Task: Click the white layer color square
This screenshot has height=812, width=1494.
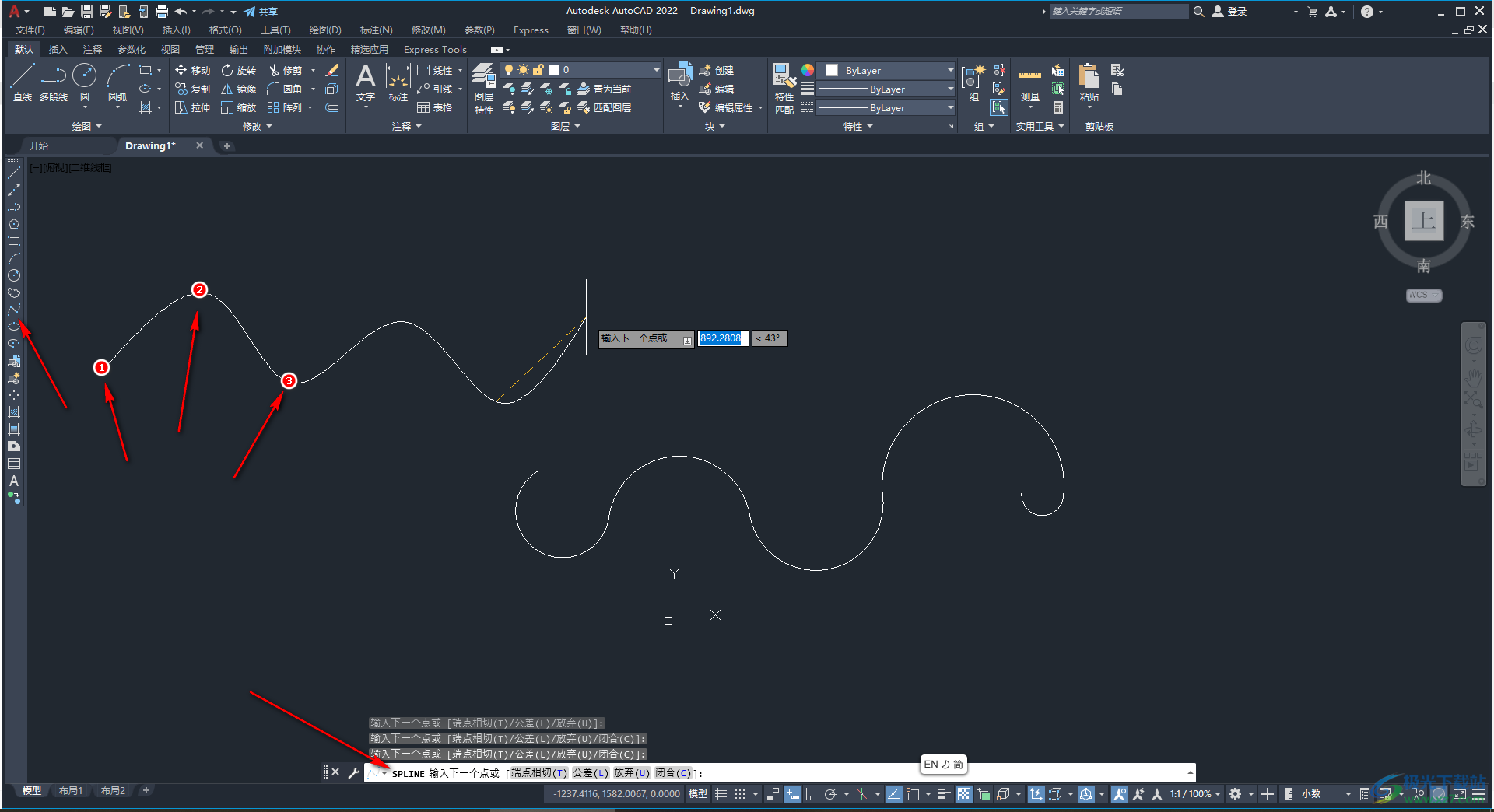Action: coord(554,70)
